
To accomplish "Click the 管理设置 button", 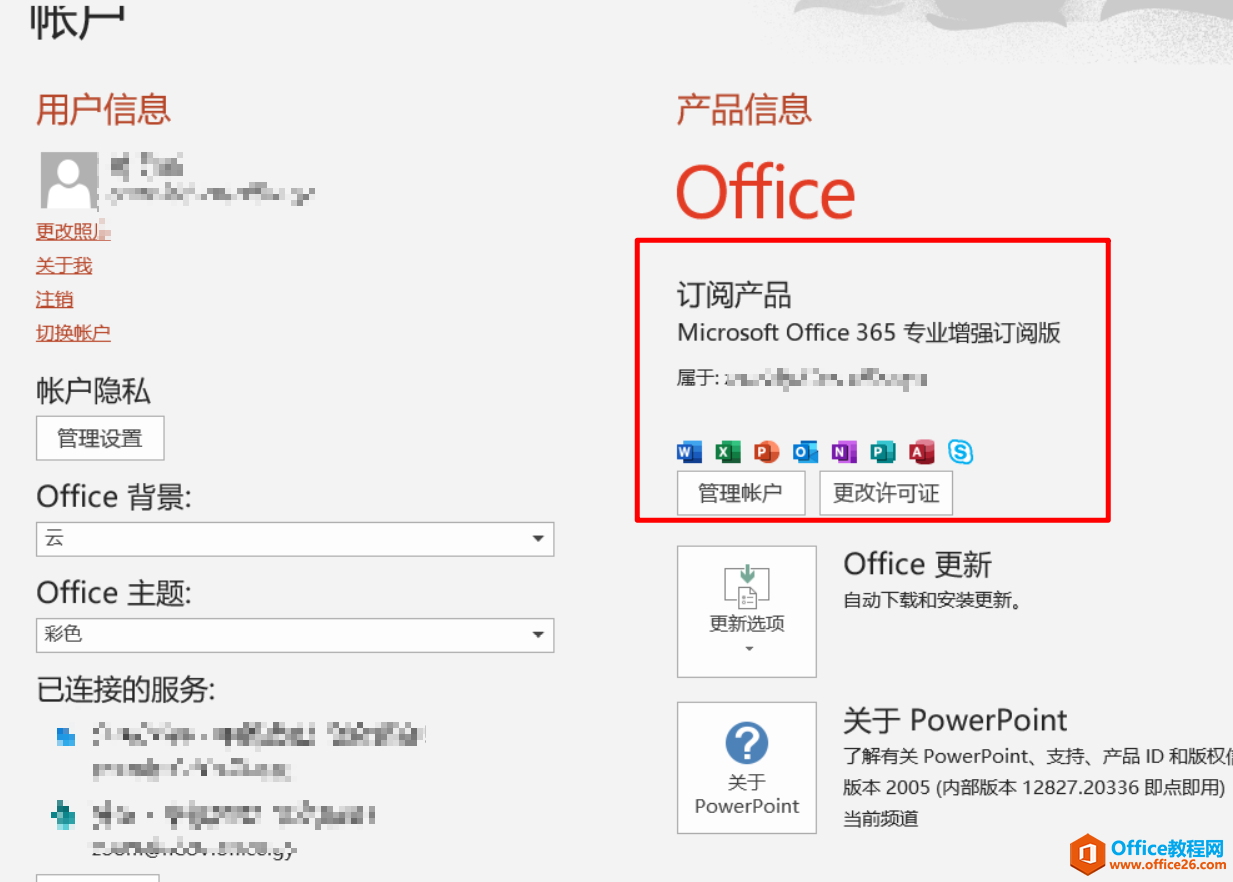I will pyautogui.click(x=100, y=438).
